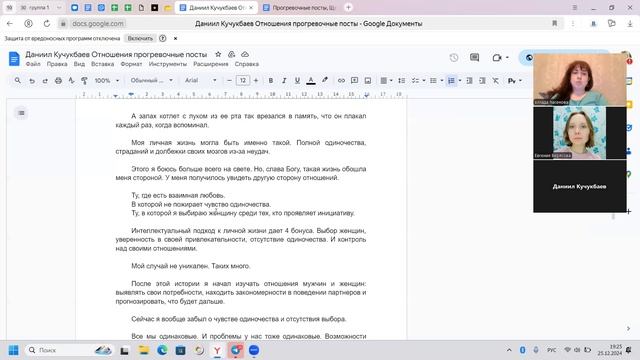Open the numbered list dropdown arrow
This screenshot has width=640, height=360.
pos(460,81)
